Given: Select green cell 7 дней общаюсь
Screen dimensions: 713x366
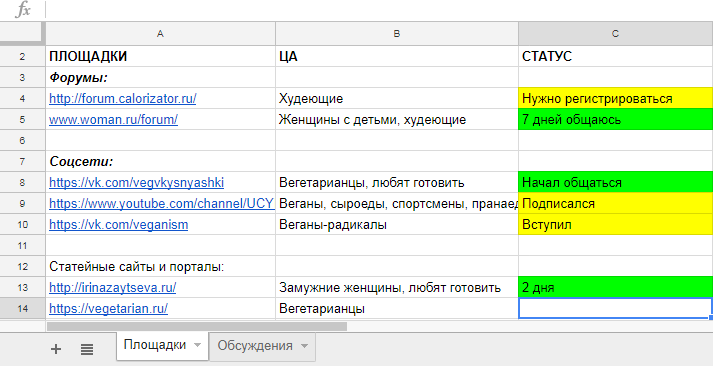Looking at the screenshot, I should coord(615,120).
